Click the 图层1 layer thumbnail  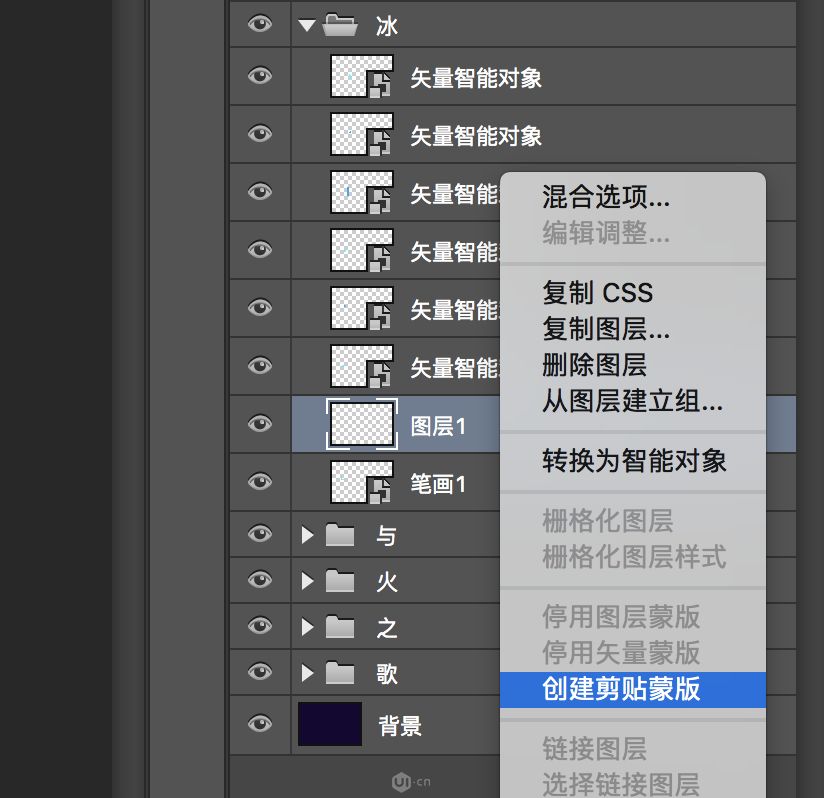tap(361, 423)
